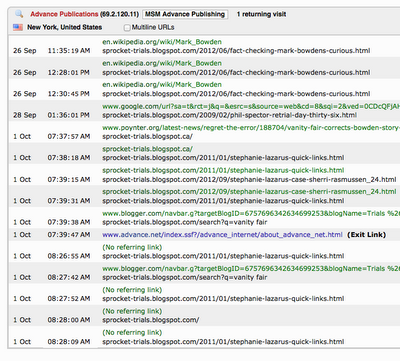Open Wikipedia referrer at 12:28:01 PM

[x=162, y=63]
